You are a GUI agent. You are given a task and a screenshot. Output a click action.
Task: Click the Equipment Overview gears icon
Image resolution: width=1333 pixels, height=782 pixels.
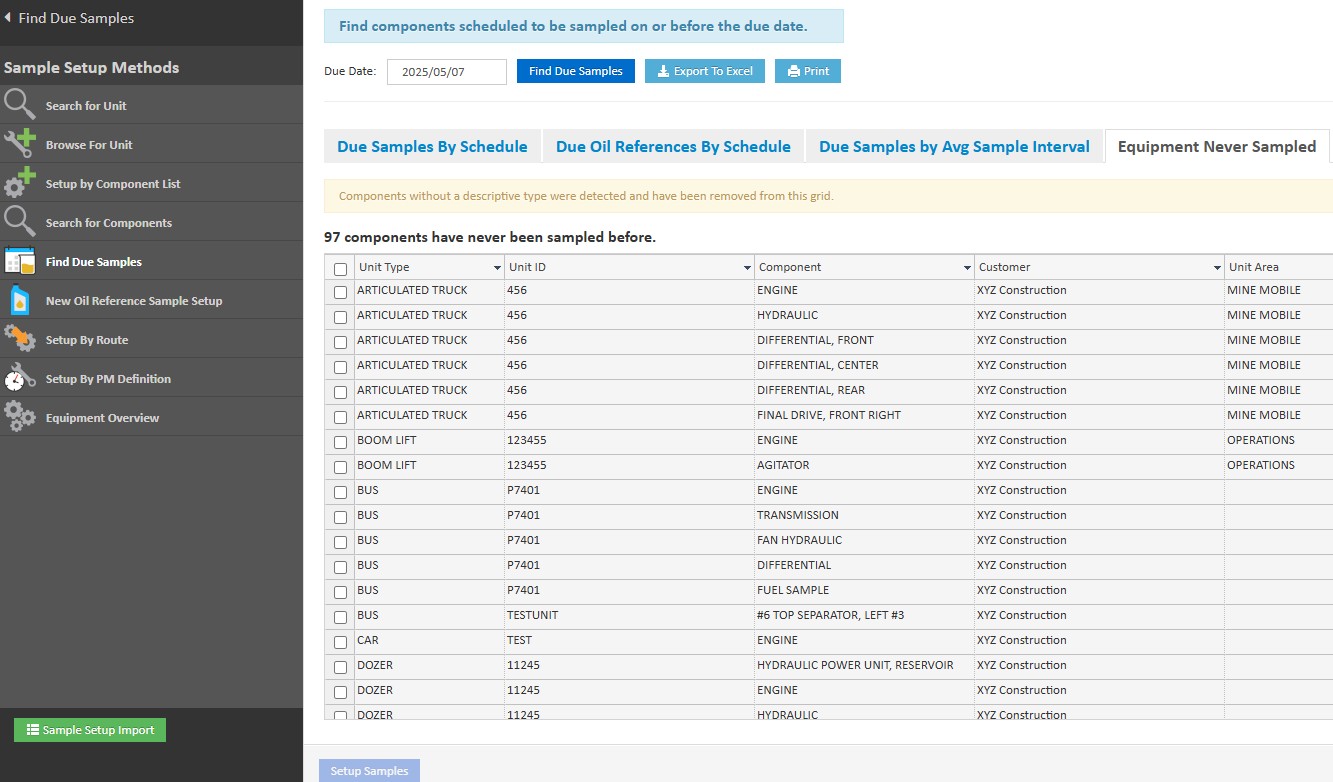pos(20,417)
